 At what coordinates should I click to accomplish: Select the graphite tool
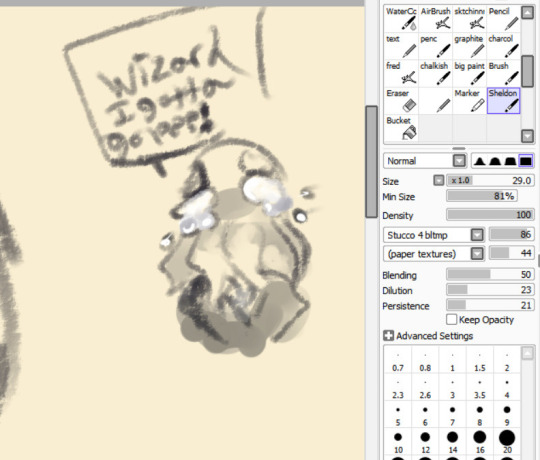pos(469,46)
